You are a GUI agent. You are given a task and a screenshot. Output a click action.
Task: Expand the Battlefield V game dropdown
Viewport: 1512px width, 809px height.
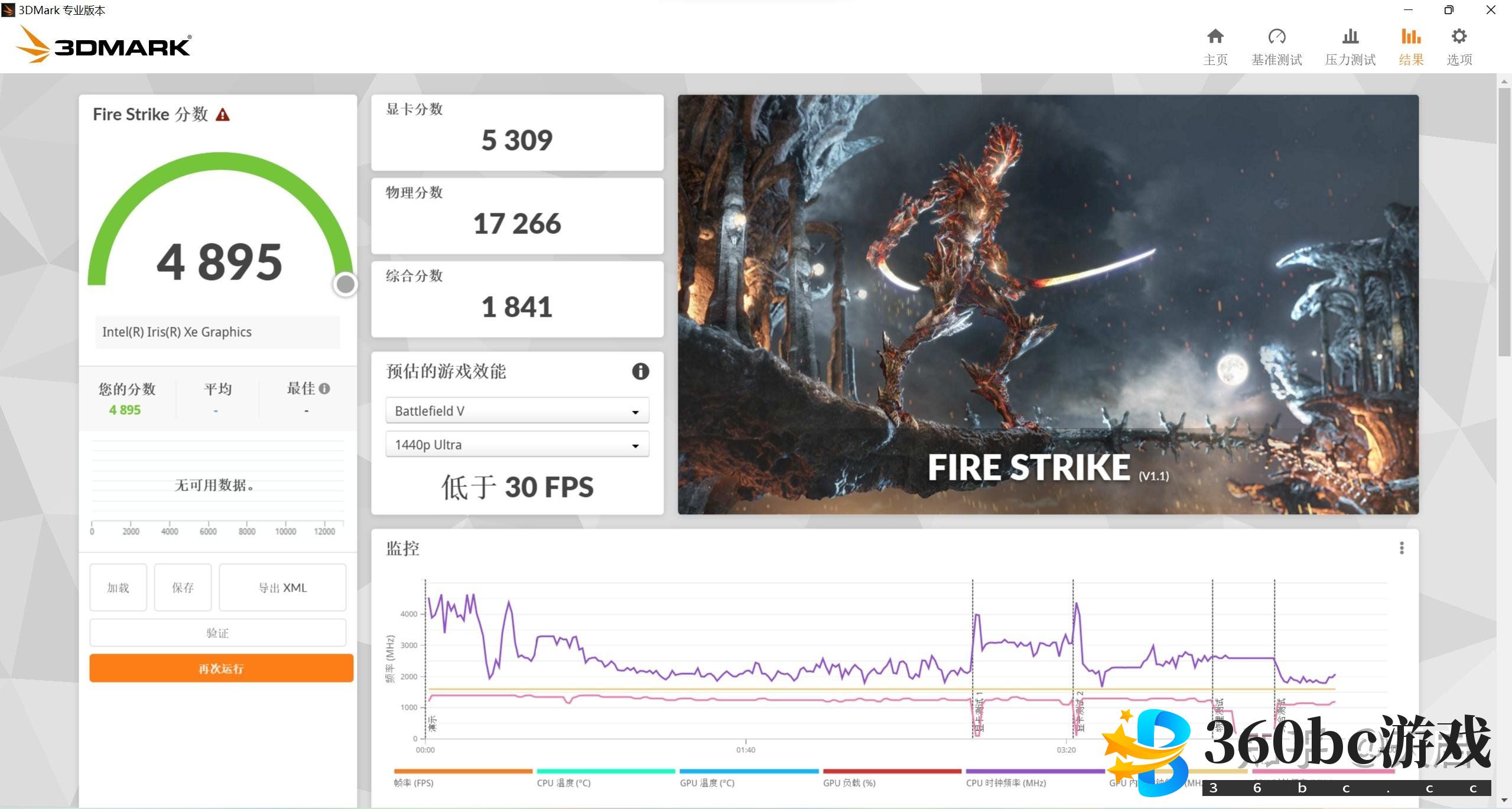pos(517,411)
